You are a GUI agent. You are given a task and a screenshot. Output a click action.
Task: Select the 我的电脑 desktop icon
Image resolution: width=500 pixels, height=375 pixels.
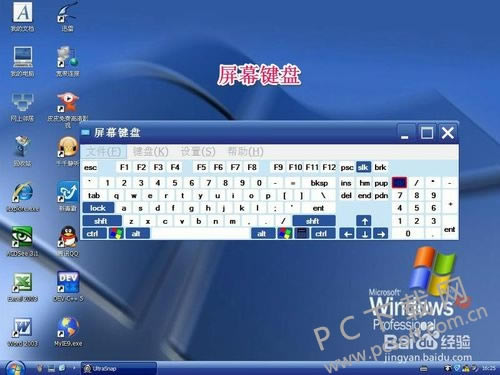point(22,61)
